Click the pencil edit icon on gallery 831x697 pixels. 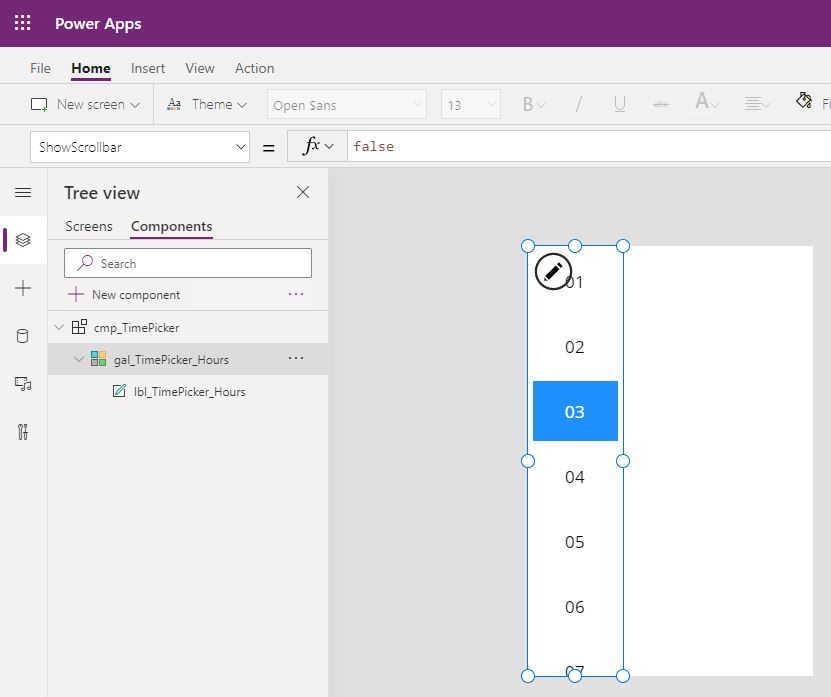pos(553,272)
